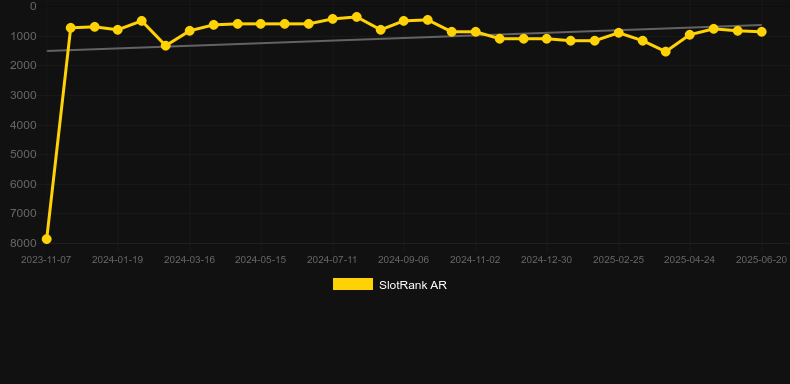
Task: Toggle the SlotRank AR legend entry
Action: point(389,285)
